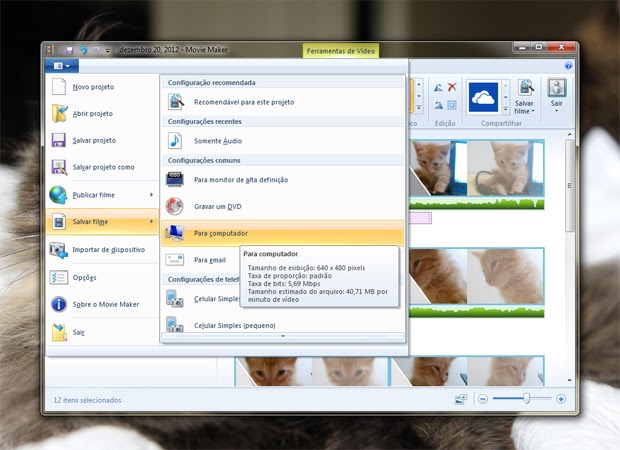Click the Publicar filme globe icon
This screenshot has width=620, height=450.
(58, 195)
